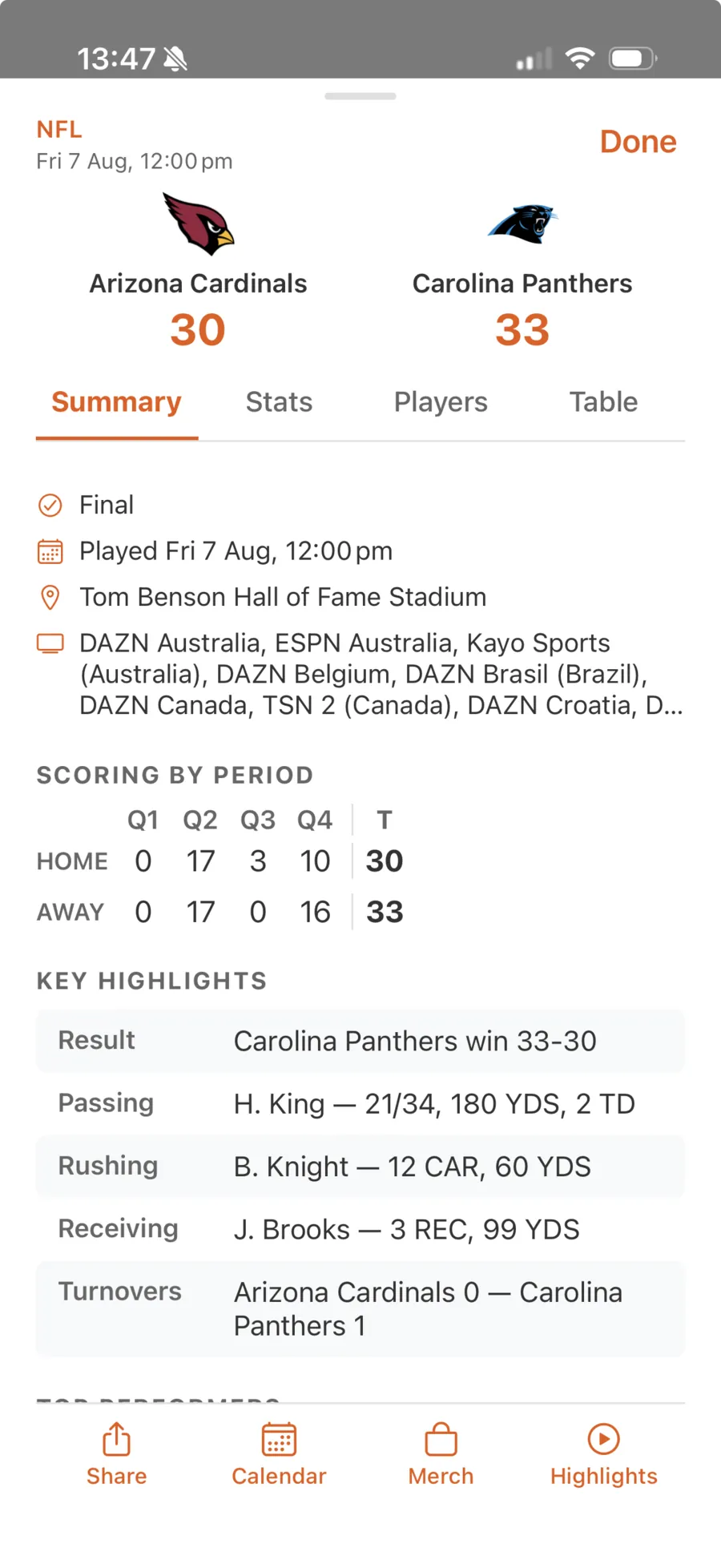Tap the played date calendar icon

point(50,551)
